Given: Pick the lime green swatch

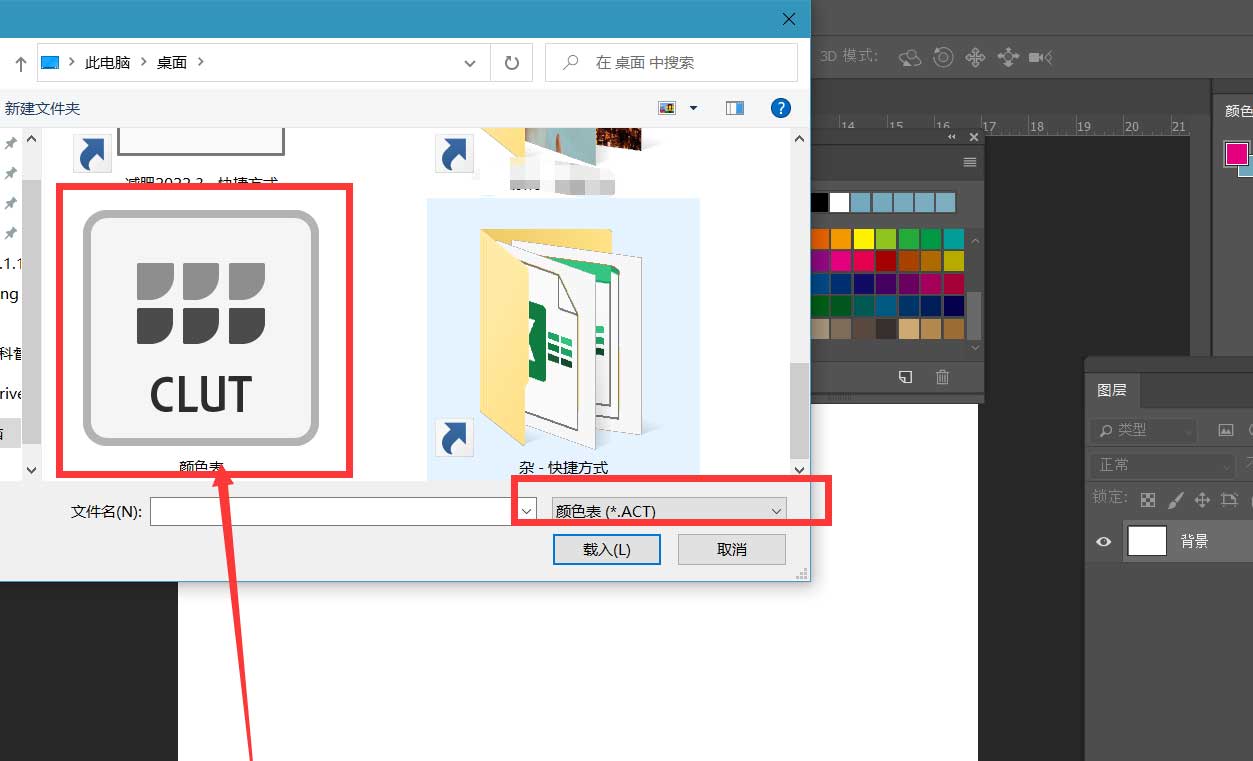Looking at the screenshot, I should (886, 239).
